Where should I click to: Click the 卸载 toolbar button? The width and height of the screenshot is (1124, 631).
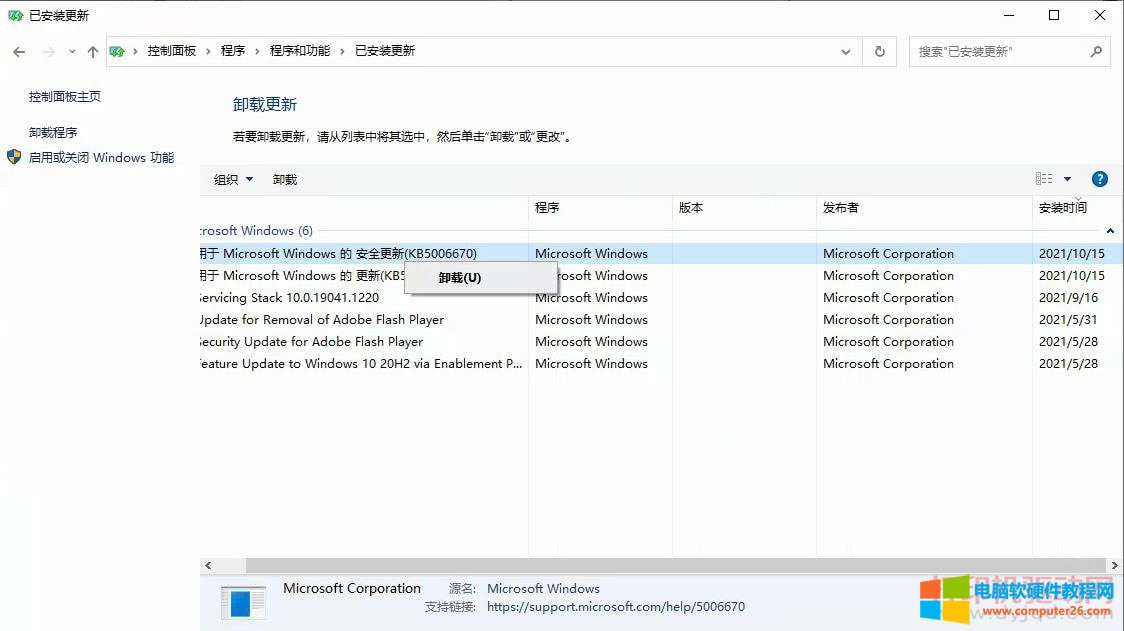tap(285, 179)
